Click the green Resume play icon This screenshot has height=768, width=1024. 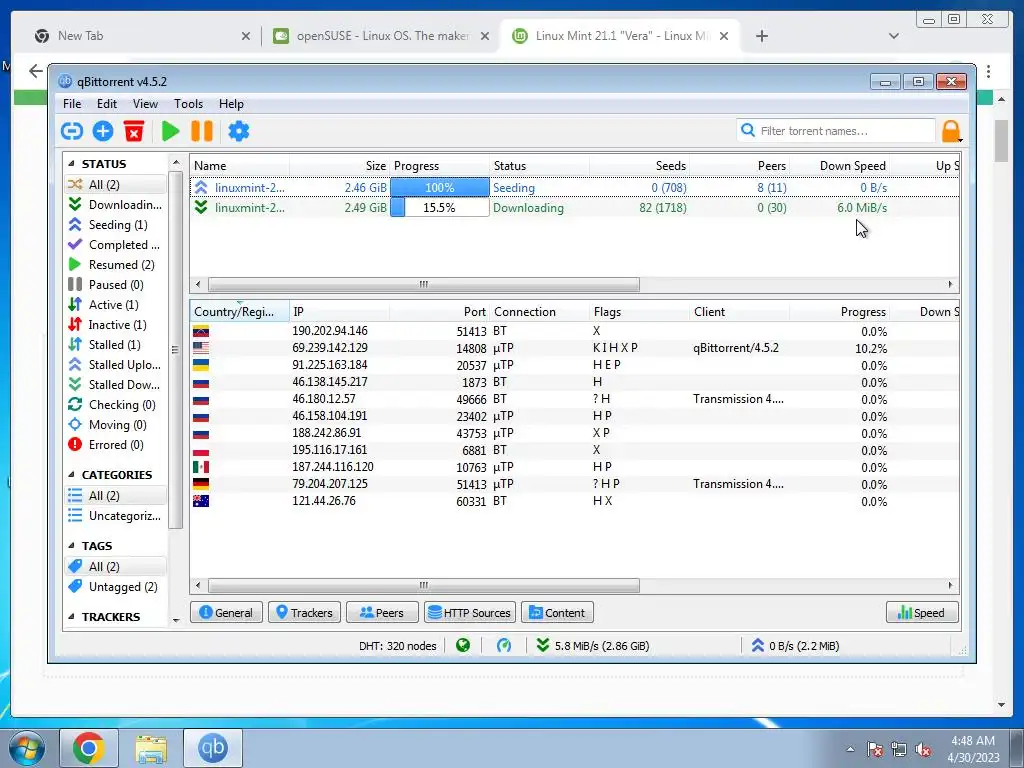coord(170,131)
